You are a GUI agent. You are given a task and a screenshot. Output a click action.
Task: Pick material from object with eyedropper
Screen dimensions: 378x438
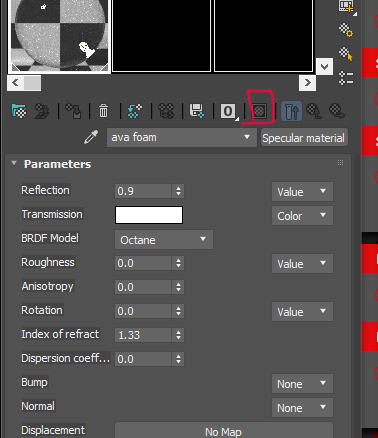pos(91,137)
